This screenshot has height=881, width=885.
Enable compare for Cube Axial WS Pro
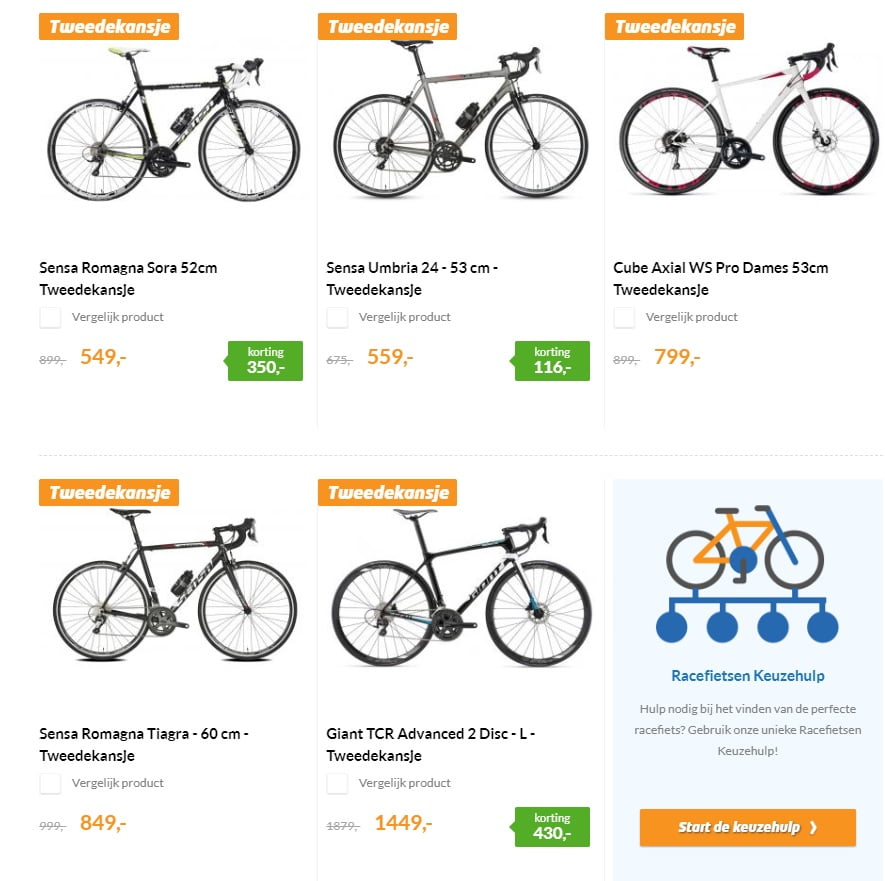coord(624,318)
